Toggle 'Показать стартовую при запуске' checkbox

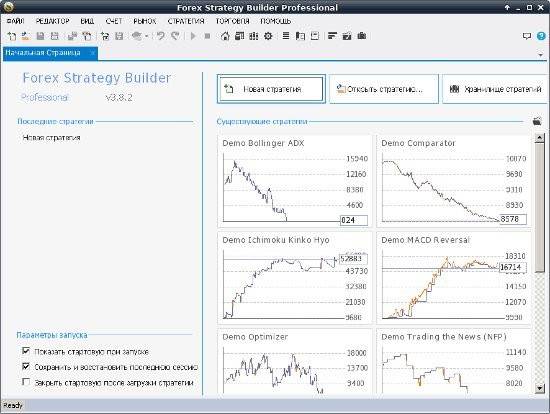point(26,351)
